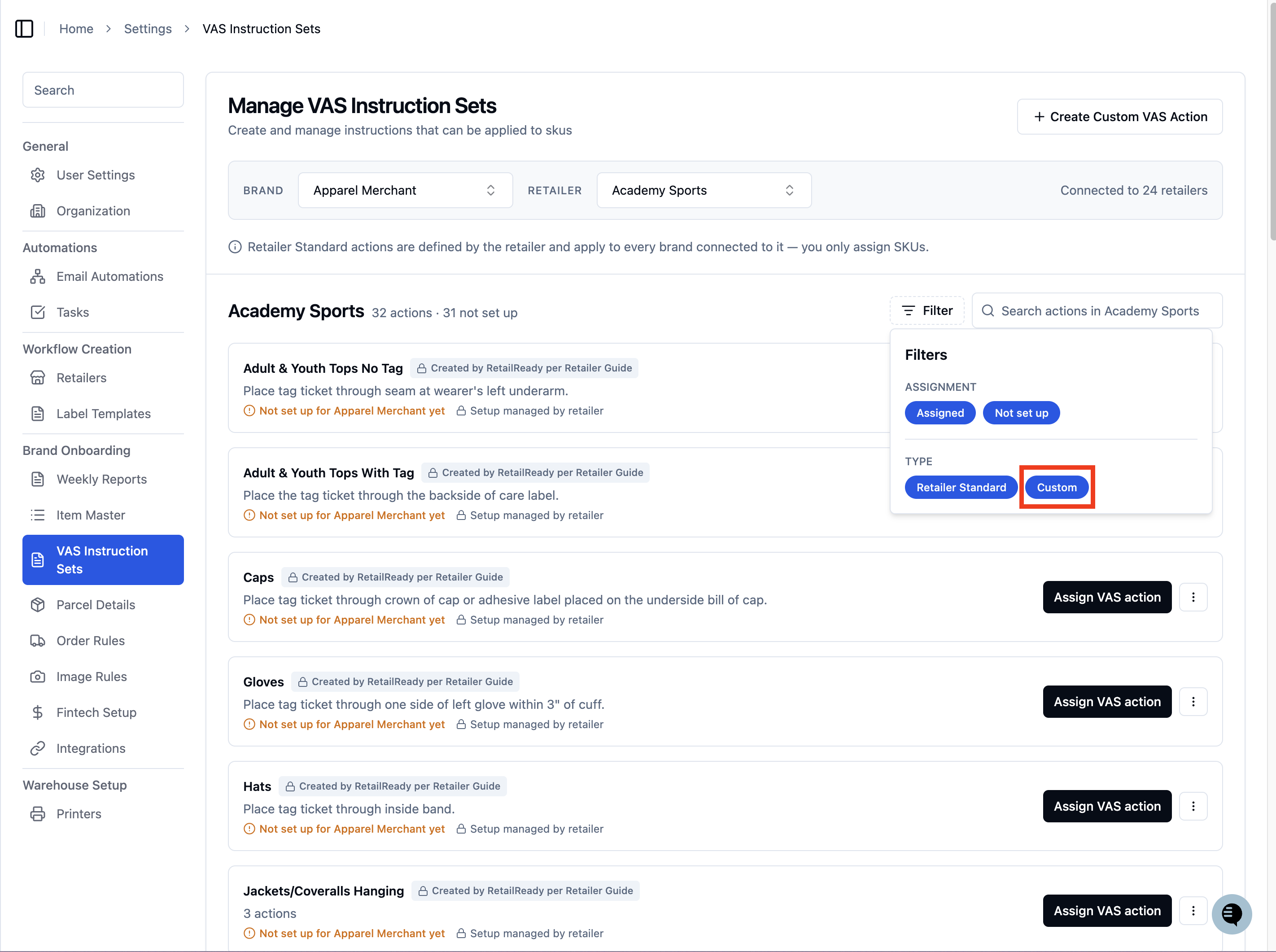Assign VAS action for Caps
This screenshot has height=952, width=1276.
click(x=1107, y=598)
